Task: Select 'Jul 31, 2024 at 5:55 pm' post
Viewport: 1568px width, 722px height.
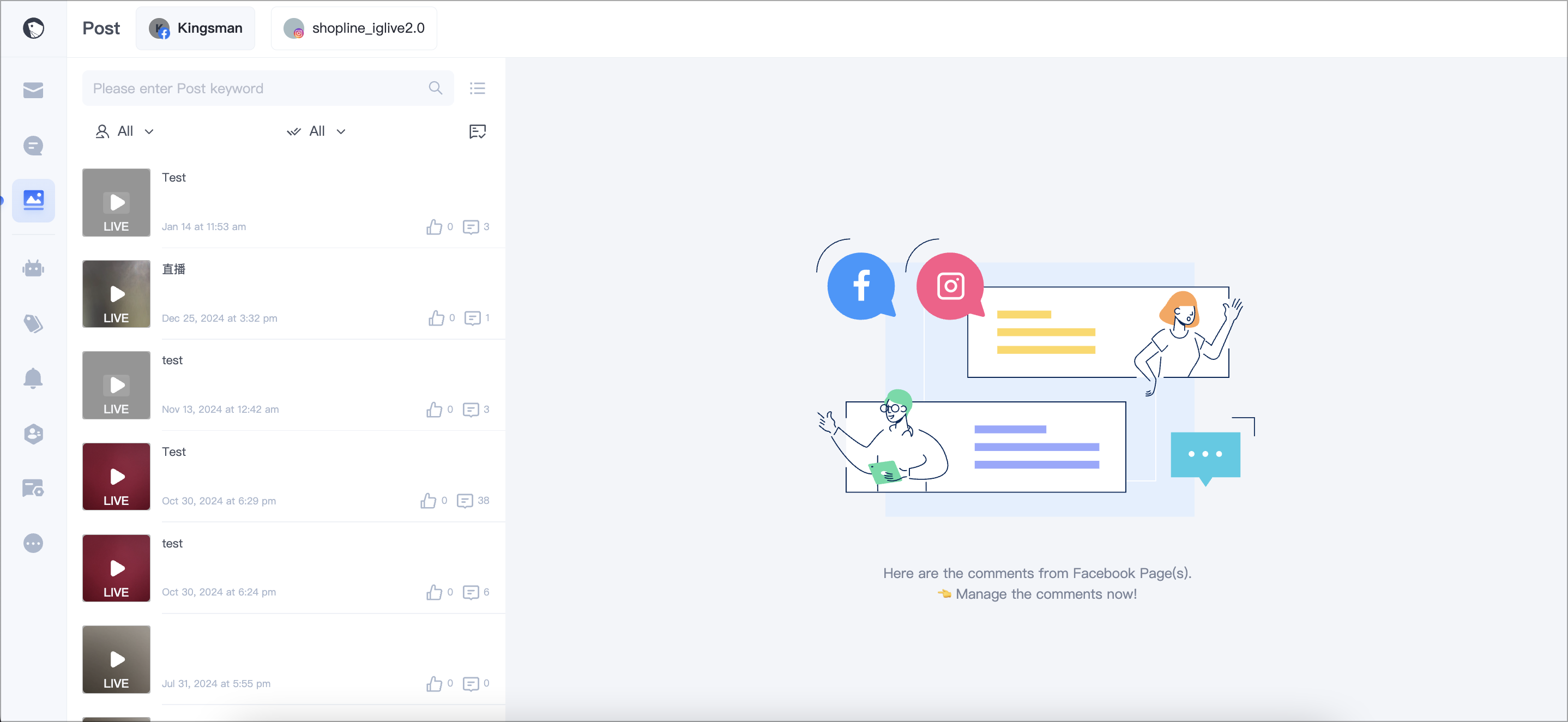Action: pos(216,683)
